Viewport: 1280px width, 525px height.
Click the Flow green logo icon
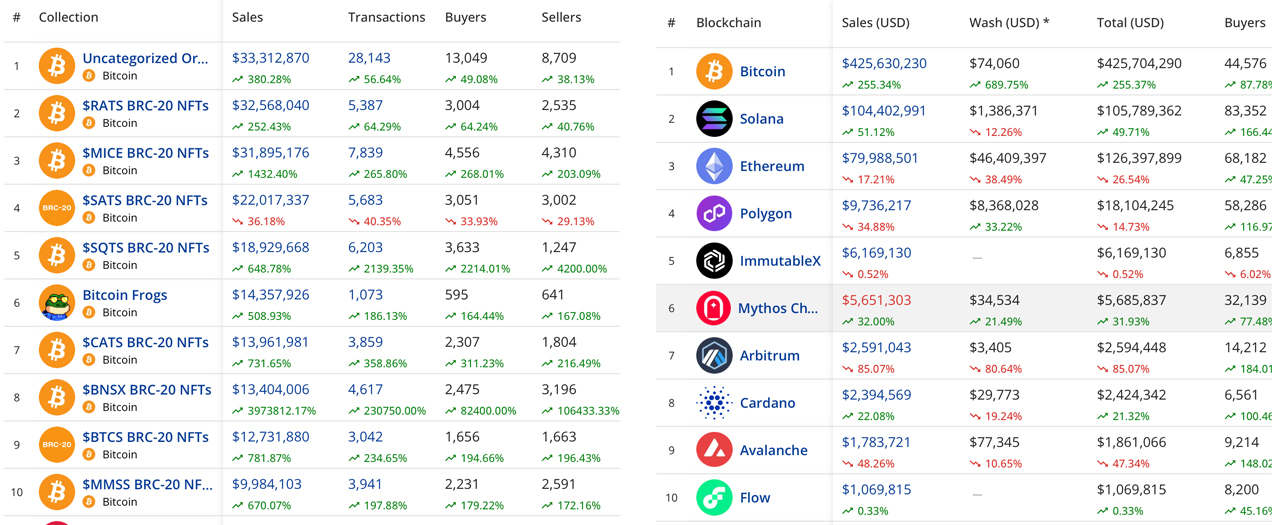click(x=714, y=497)
